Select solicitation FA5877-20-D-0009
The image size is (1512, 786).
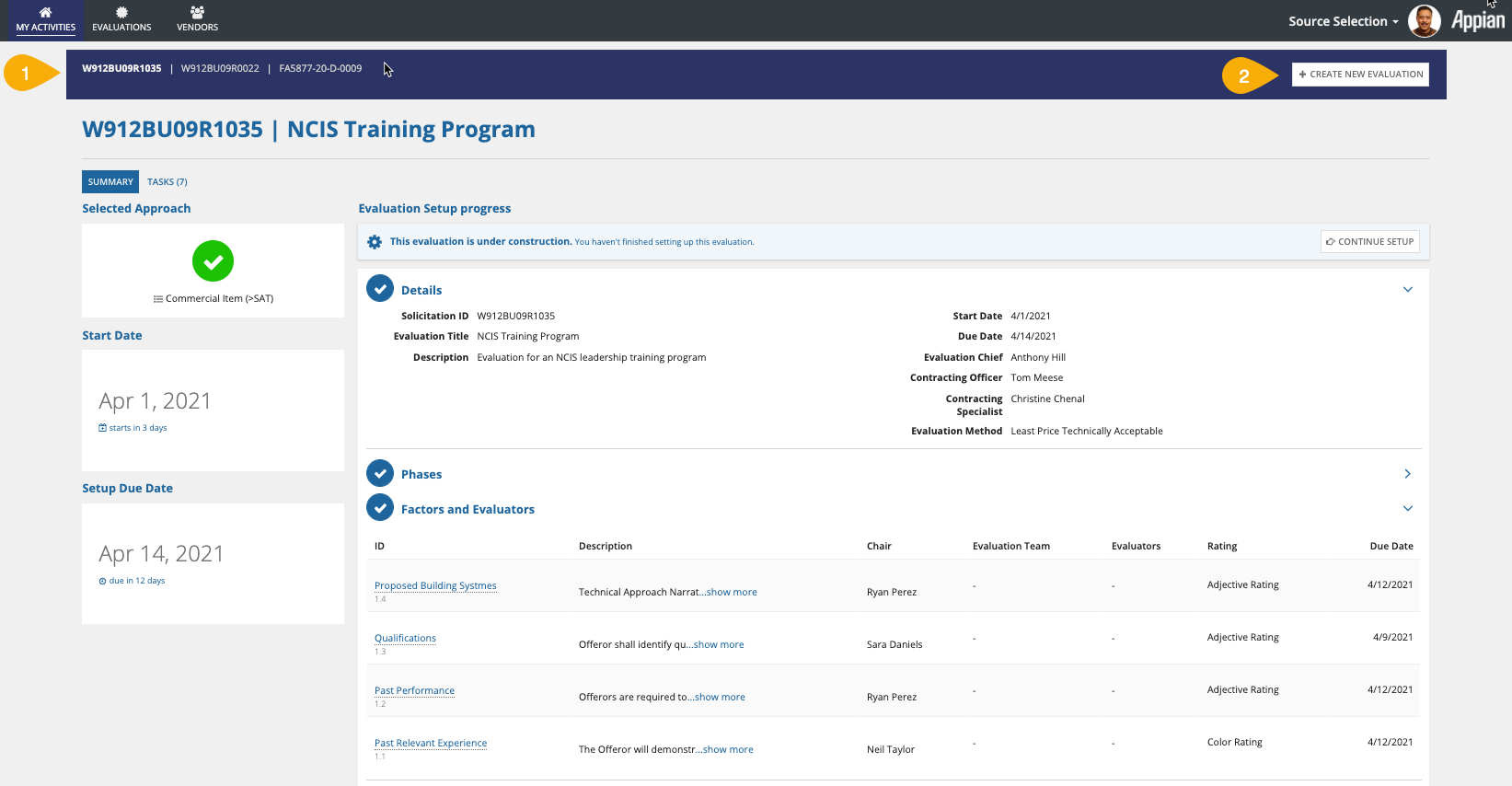point(320,68)
